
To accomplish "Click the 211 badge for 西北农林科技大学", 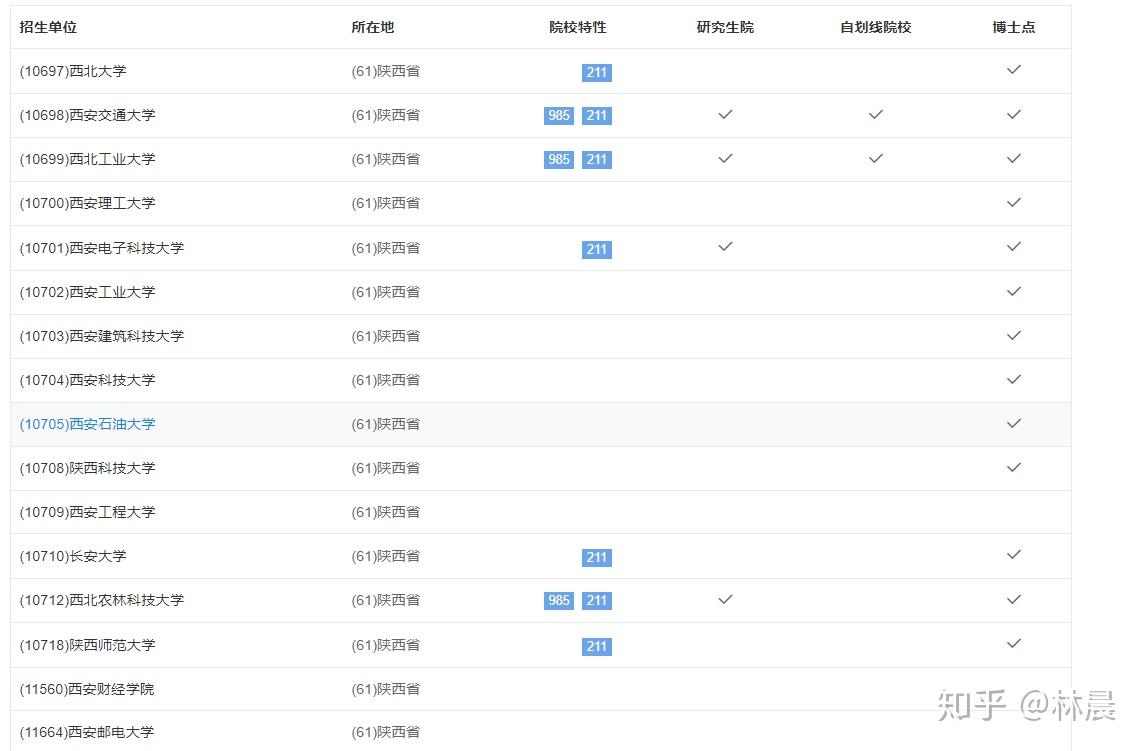I will [x=597, y=601].
